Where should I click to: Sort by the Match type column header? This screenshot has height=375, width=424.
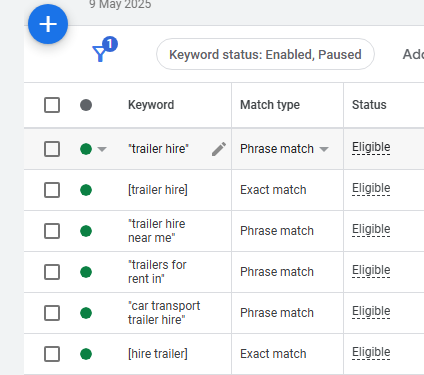(270, 105)
